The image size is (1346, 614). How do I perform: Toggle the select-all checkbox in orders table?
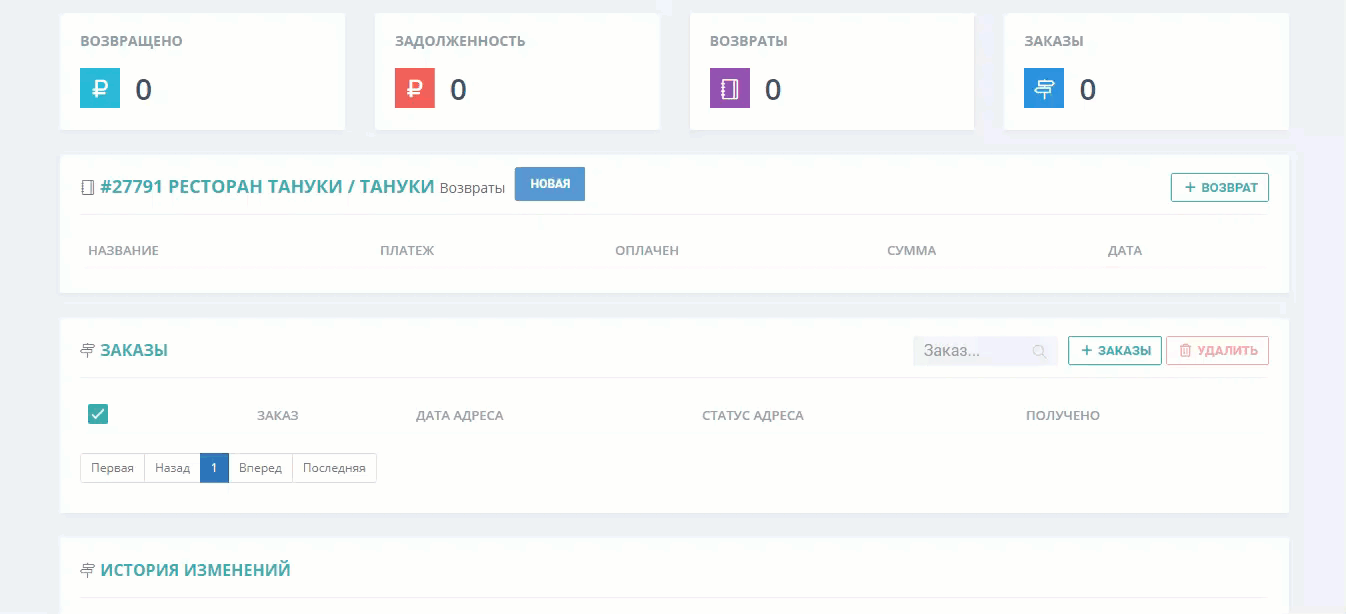pyautogui.click(x=98, y=414)
